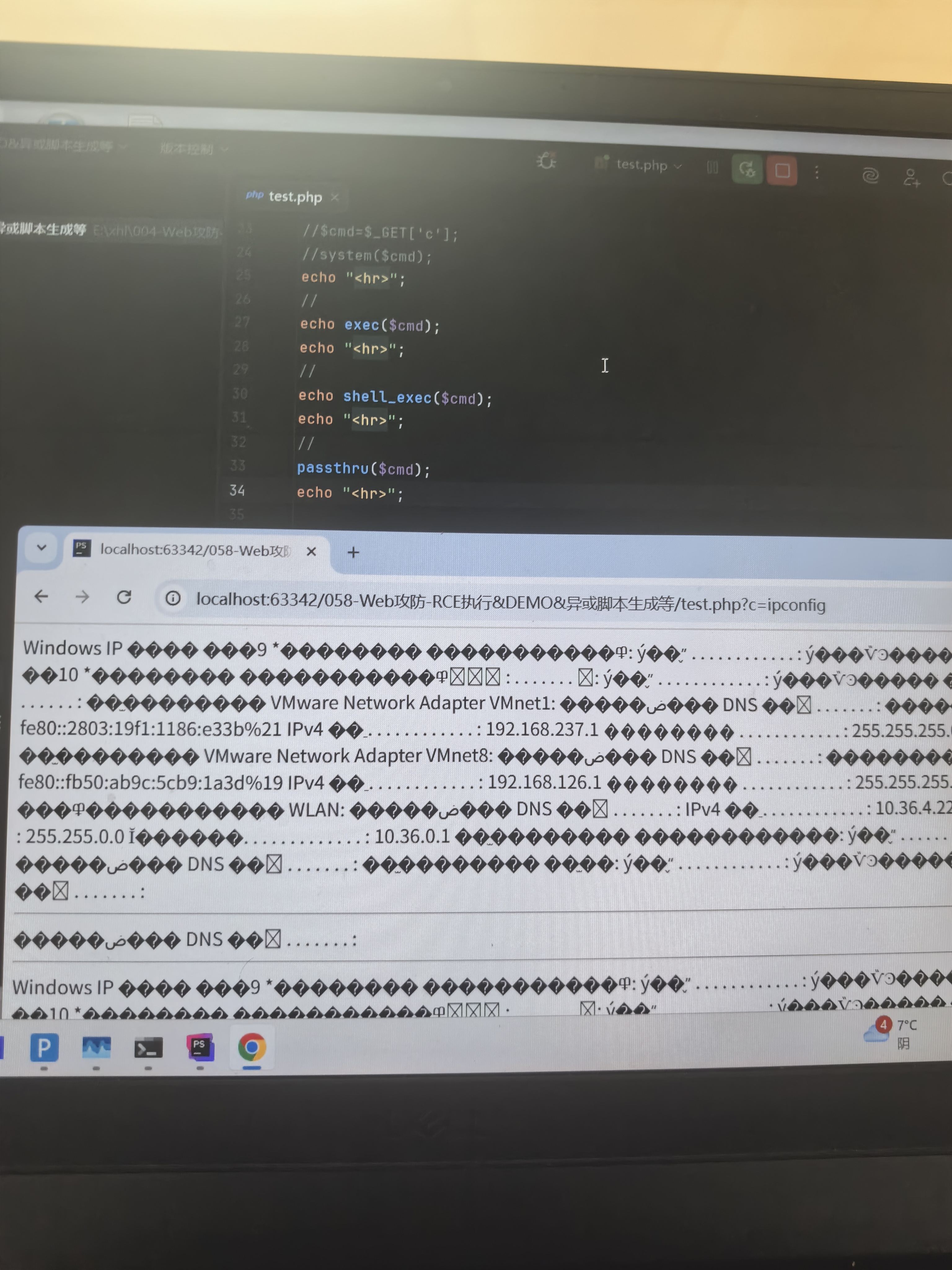Click the debug listener bug icon
The image size is (952, 1270).
click(x=546, y=161)
